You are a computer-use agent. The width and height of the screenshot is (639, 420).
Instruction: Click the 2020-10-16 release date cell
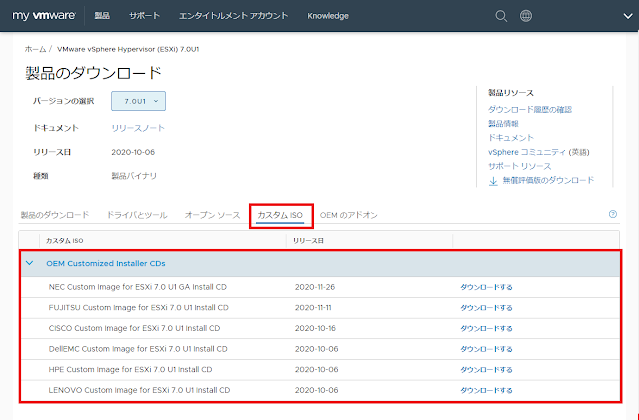(315, 328)
